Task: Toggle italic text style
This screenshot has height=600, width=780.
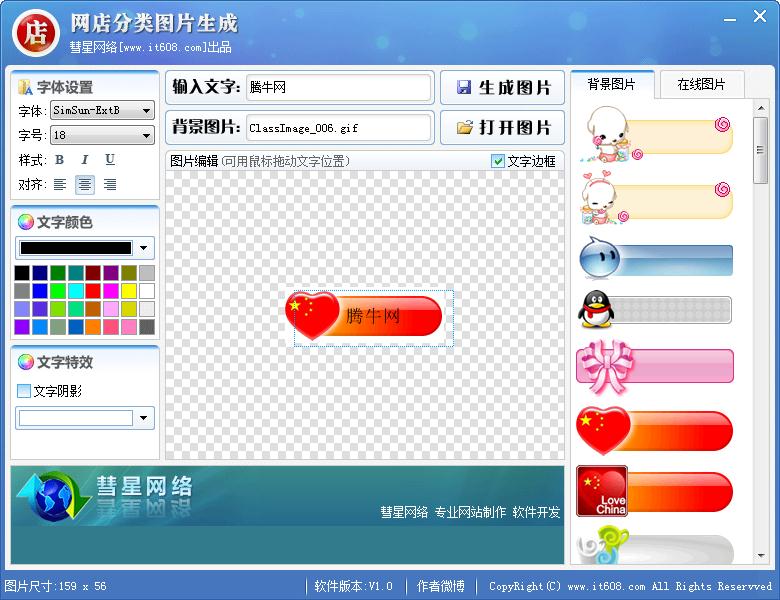Action: click(x=85, y=160)
